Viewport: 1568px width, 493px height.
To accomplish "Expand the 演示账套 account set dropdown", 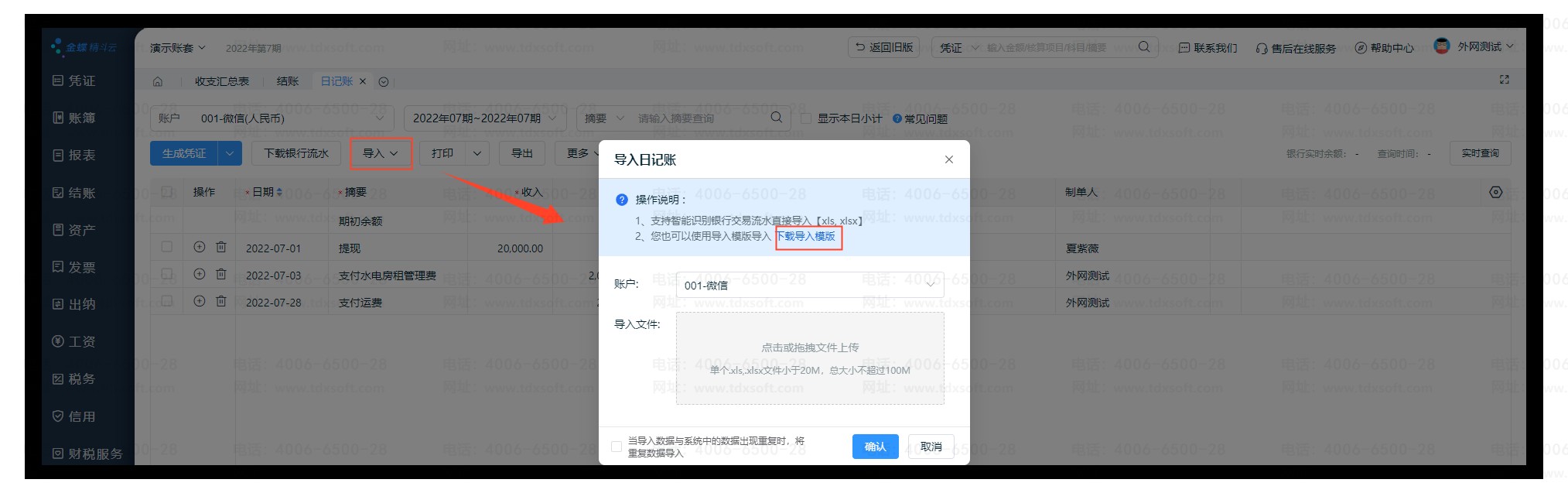I will tap(177, 48).
